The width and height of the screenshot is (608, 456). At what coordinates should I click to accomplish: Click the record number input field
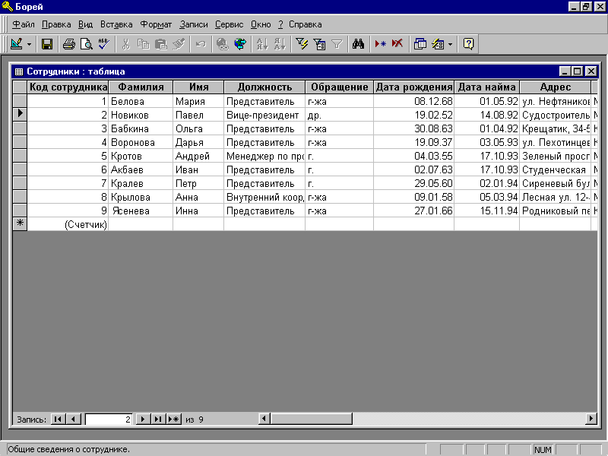109,419
